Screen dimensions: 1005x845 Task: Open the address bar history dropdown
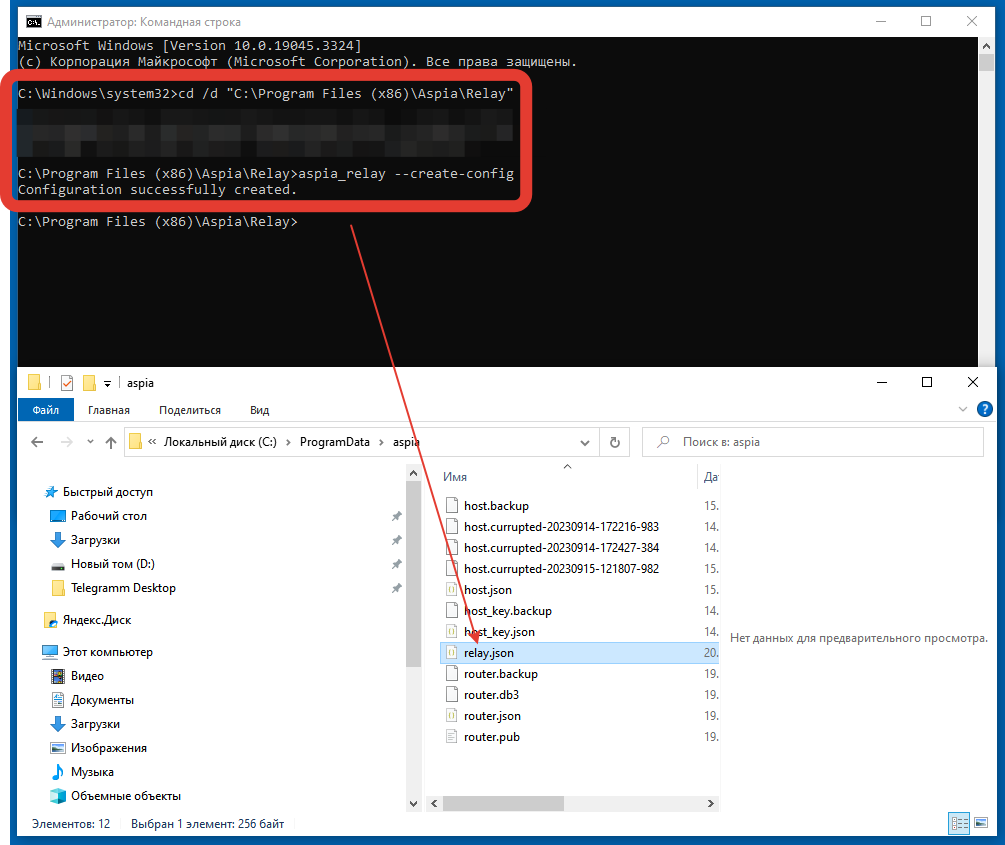(x=585, y=442)
